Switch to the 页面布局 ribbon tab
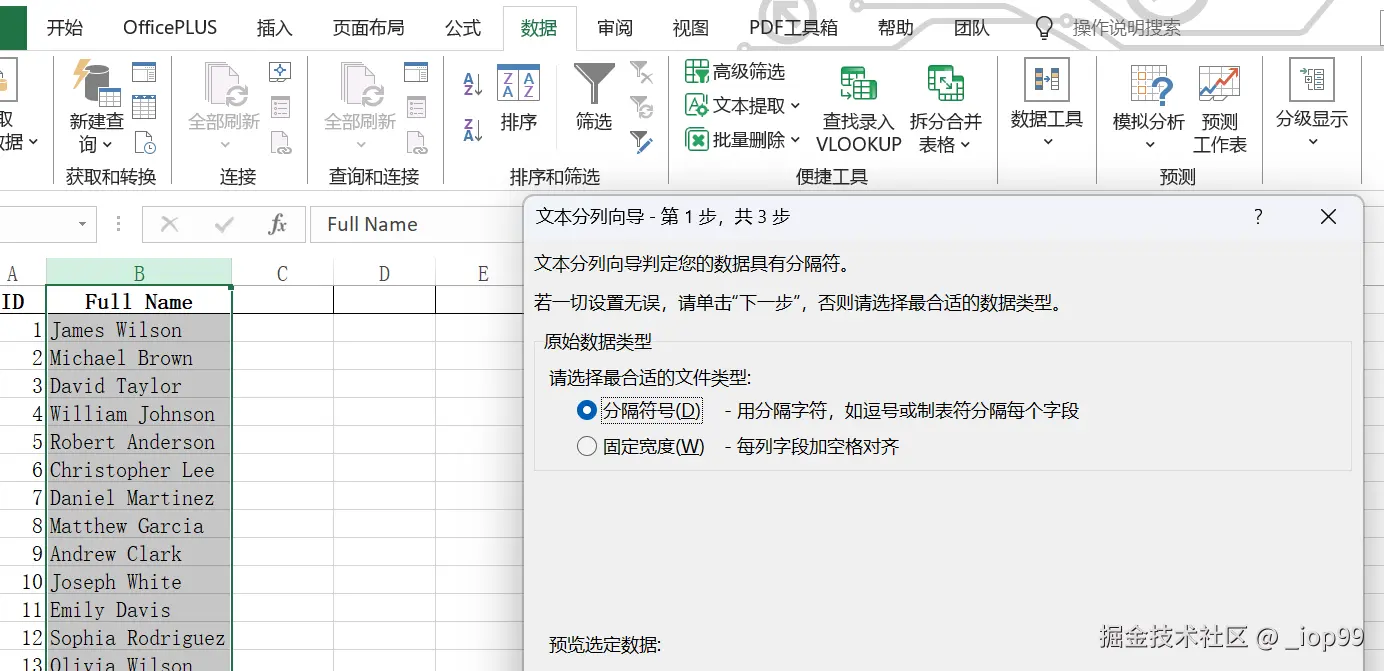Image resolution: width=1384 pixels, height=671 pixels. (x=368, y=27)
